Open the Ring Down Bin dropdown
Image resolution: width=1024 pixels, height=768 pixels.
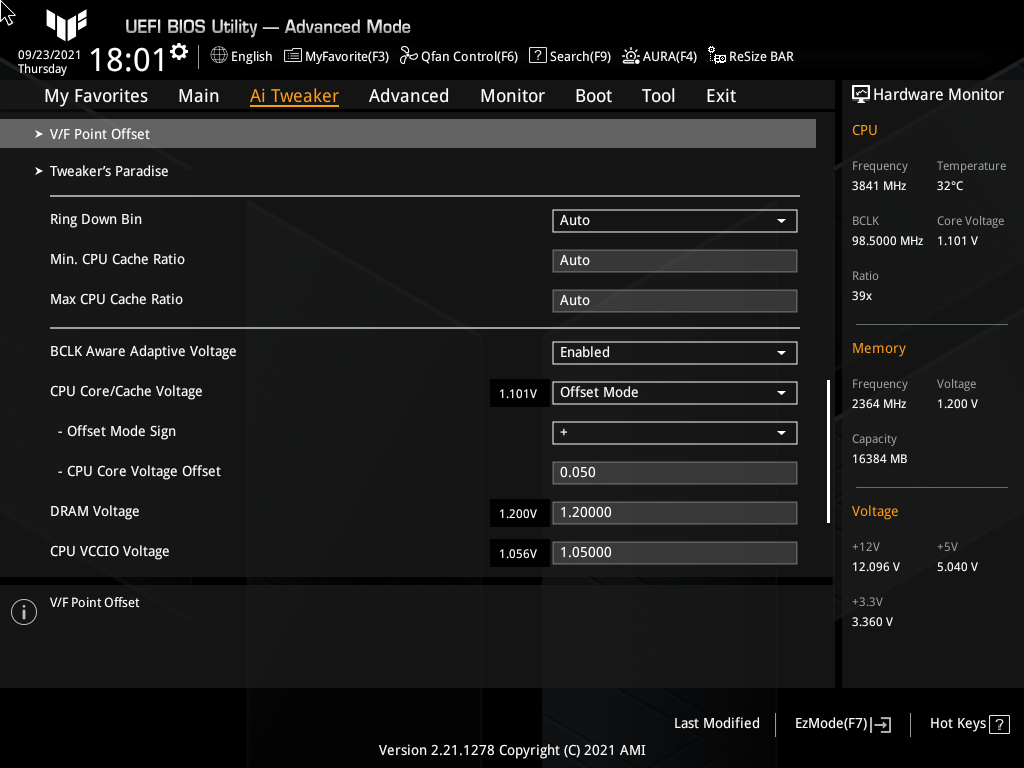click(675, 221)
